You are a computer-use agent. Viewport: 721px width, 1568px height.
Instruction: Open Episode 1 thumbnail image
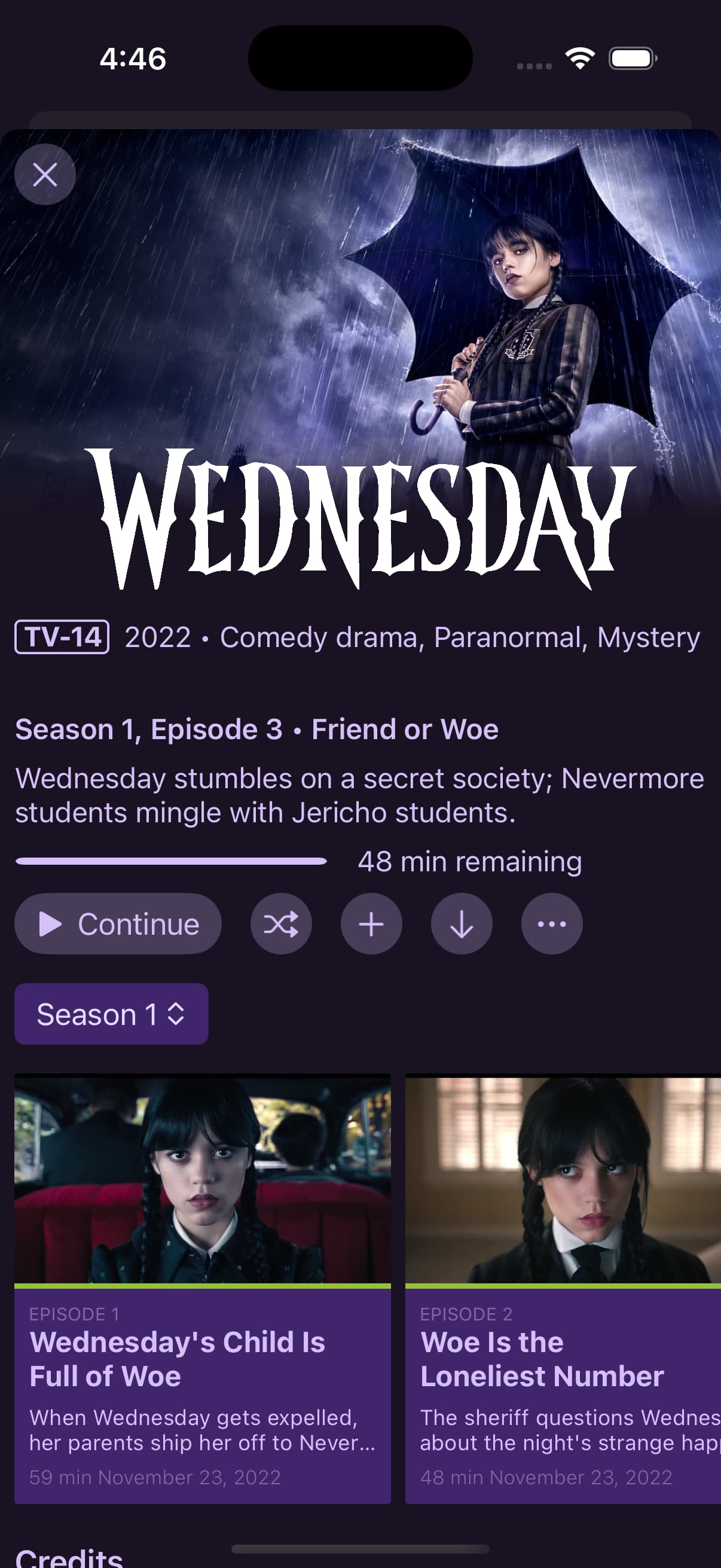click(x=203, y=1179)
